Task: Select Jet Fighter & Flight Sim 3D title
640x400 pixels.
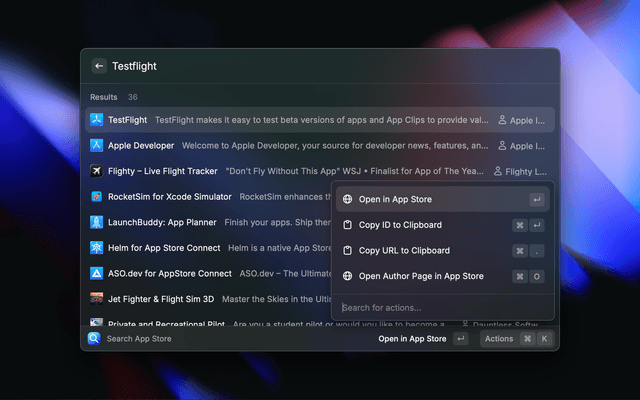Action: click(161, 299)
